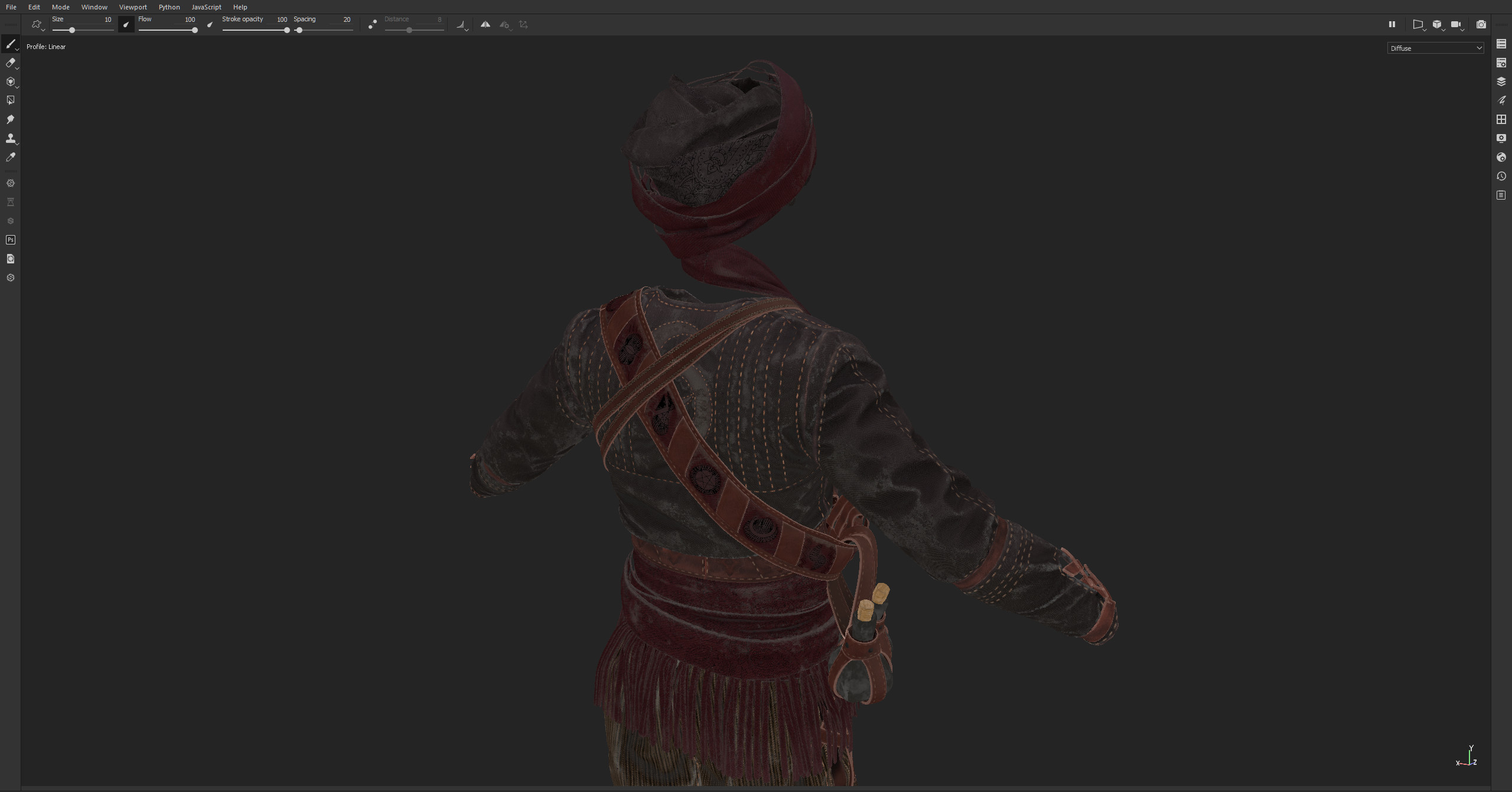Click the Profile: Linear label
Viewport: 1512px width, 792px height.
coord(46,47)
